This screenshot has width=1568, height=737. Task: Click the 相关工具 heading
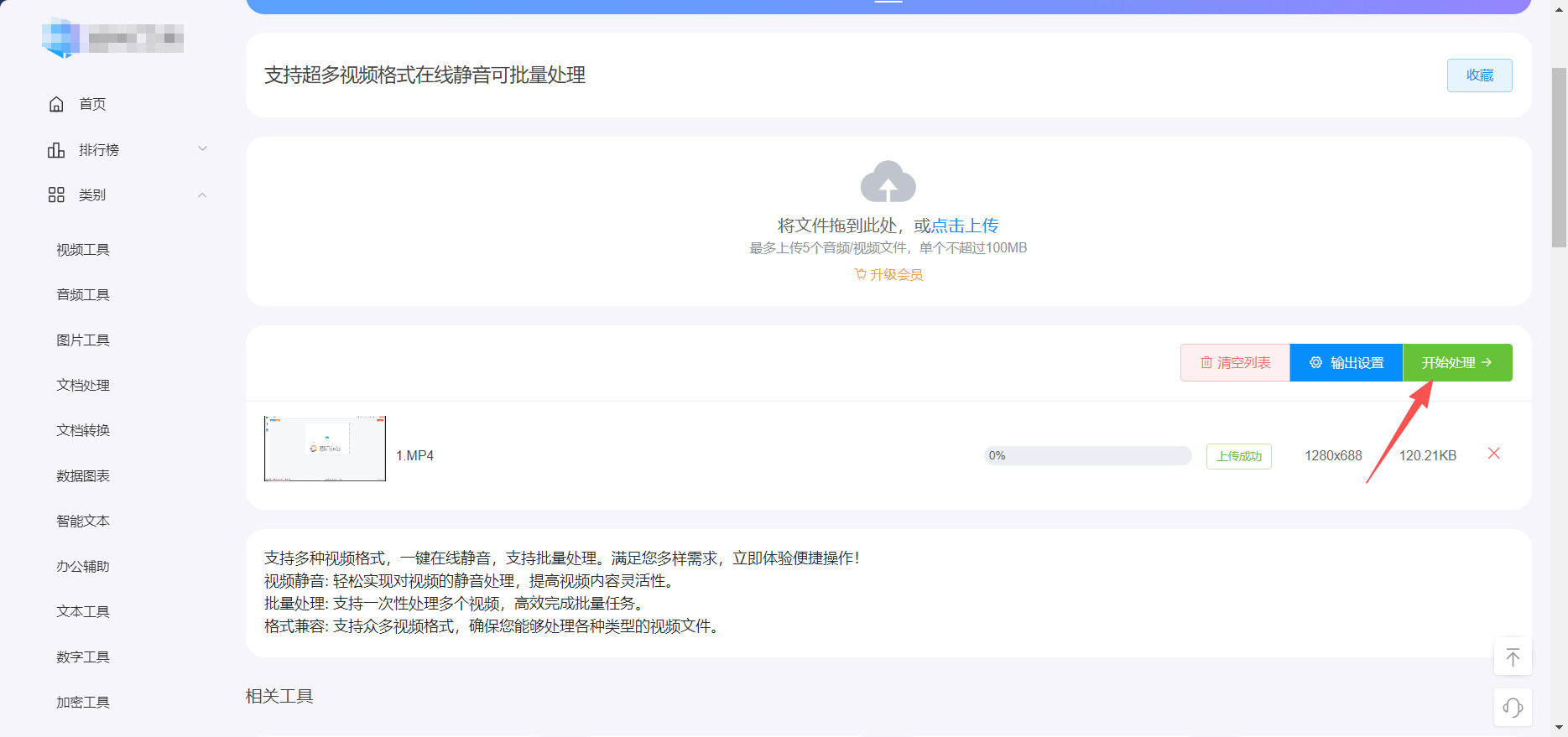coord(279,696)
